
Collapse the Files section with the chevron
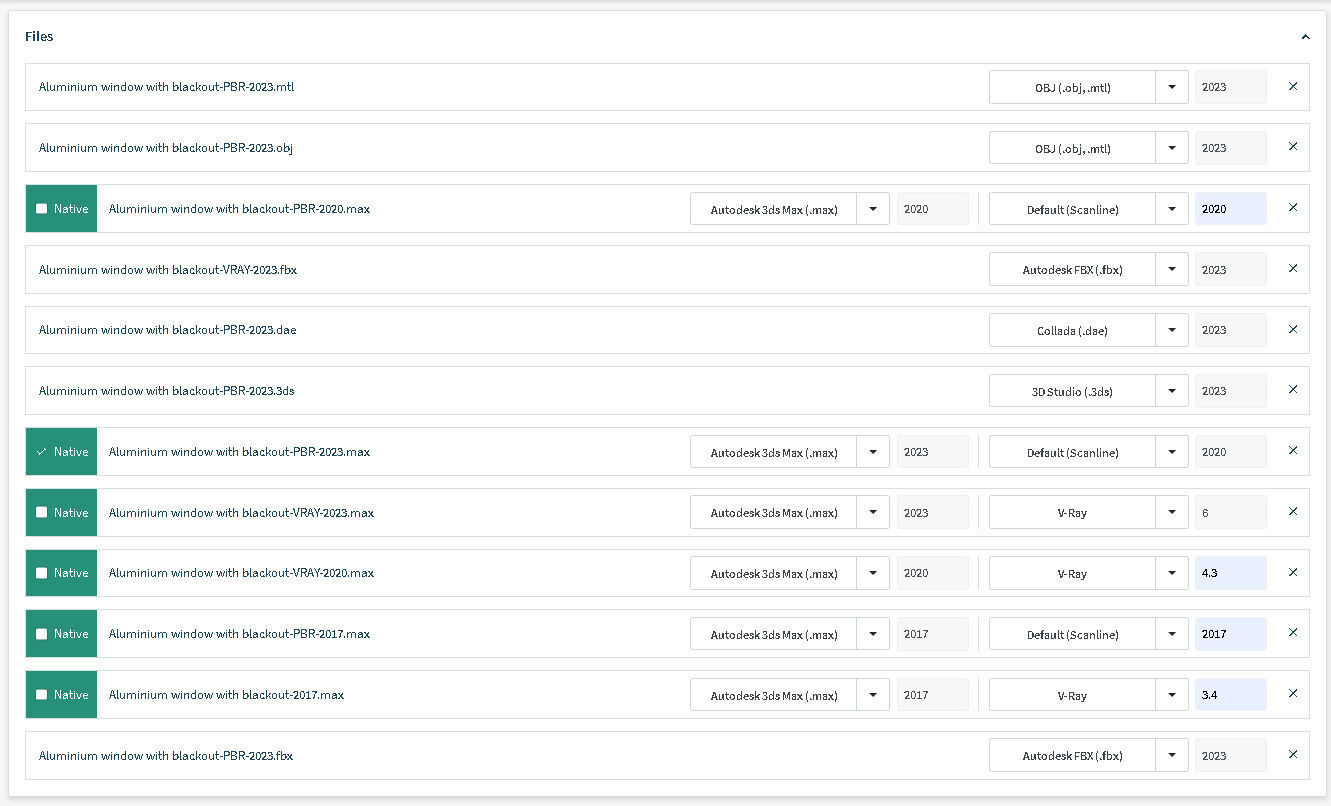coord(1305,37)
